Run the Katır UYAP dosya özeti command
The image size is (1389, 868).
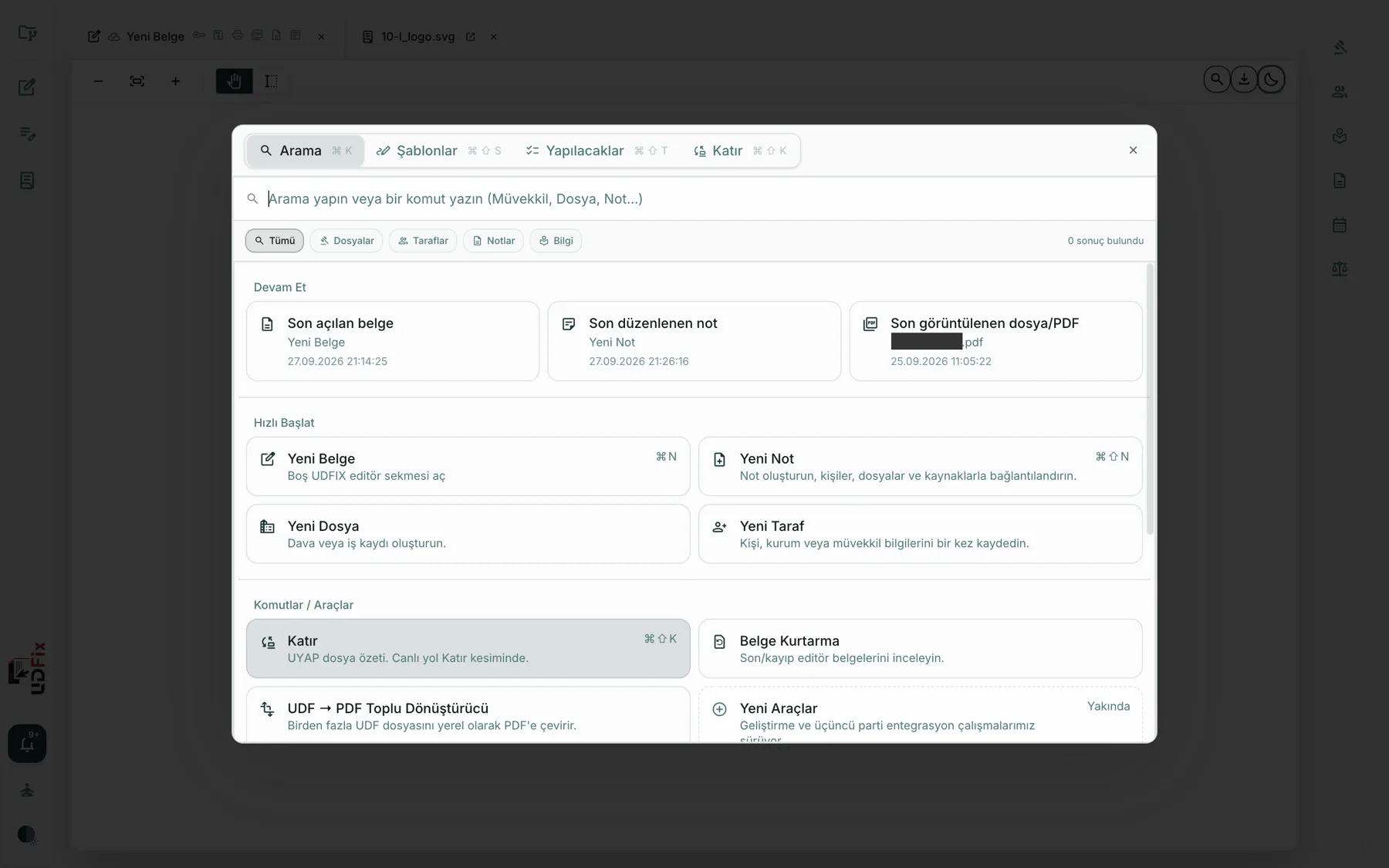(468, 648)
